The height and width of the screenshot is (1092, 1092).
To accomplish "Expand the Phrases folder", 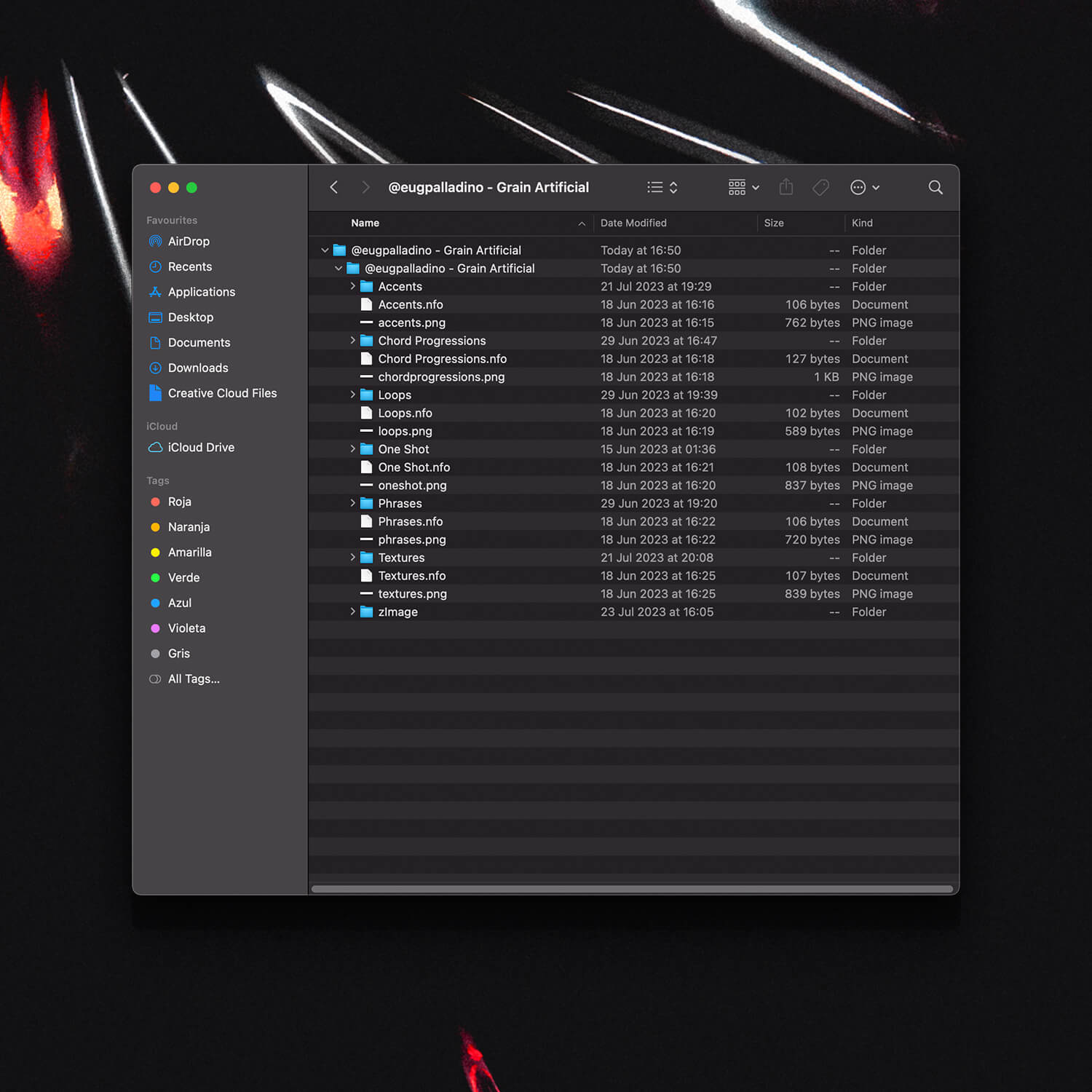I will click(352, 503).
